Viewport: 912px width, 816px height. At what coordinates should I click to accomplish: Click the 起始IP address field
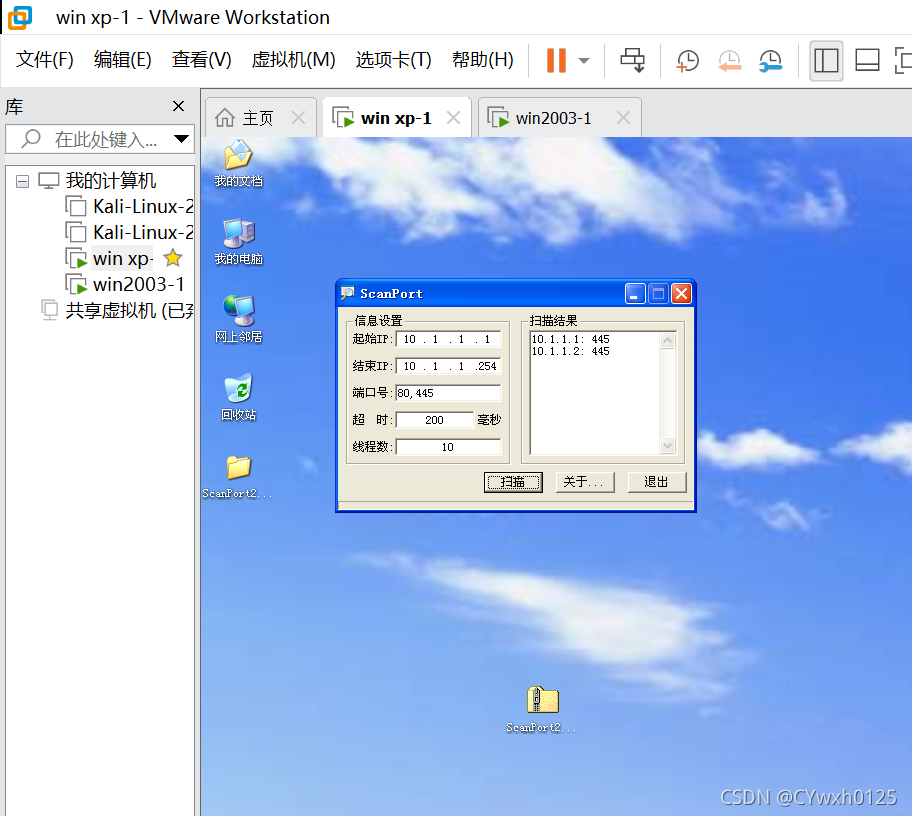pyautogui.click(x=448, y=339)
